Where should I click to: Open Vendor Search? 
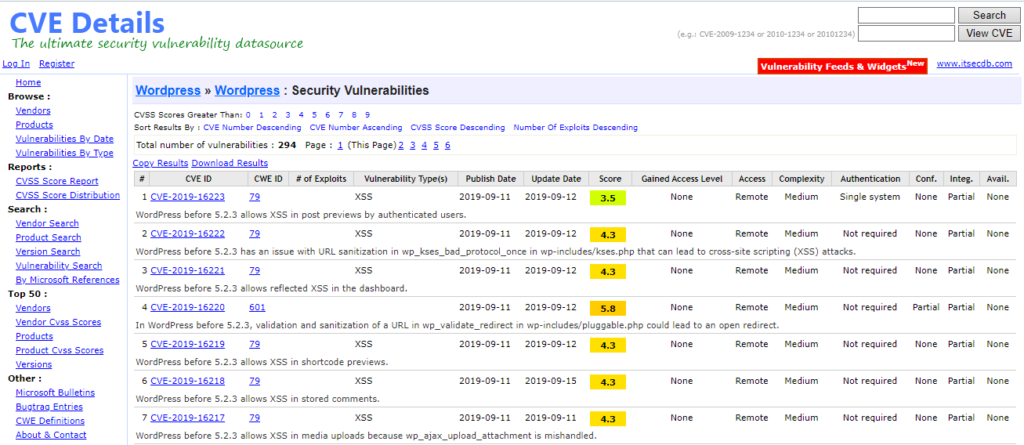[x=47, y=223]
